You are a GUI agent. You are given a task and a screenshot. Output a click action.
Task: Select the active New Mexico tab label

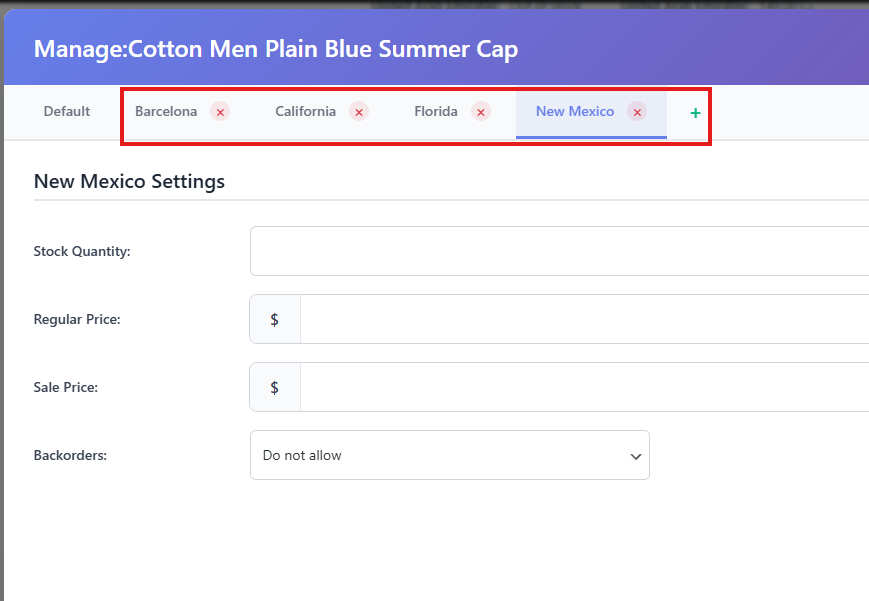(575, 111)
